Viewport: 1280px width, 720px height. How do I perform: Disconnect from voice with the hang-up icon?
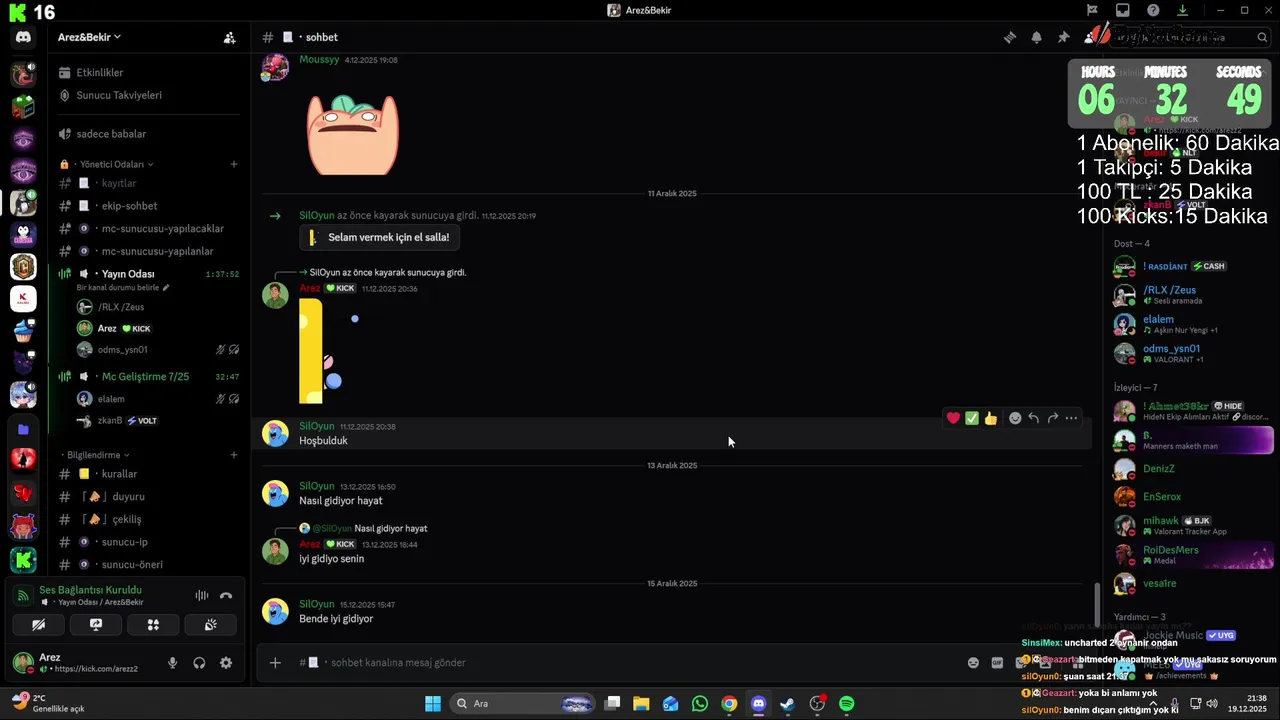pyautogui.click(x=226, y=595)
